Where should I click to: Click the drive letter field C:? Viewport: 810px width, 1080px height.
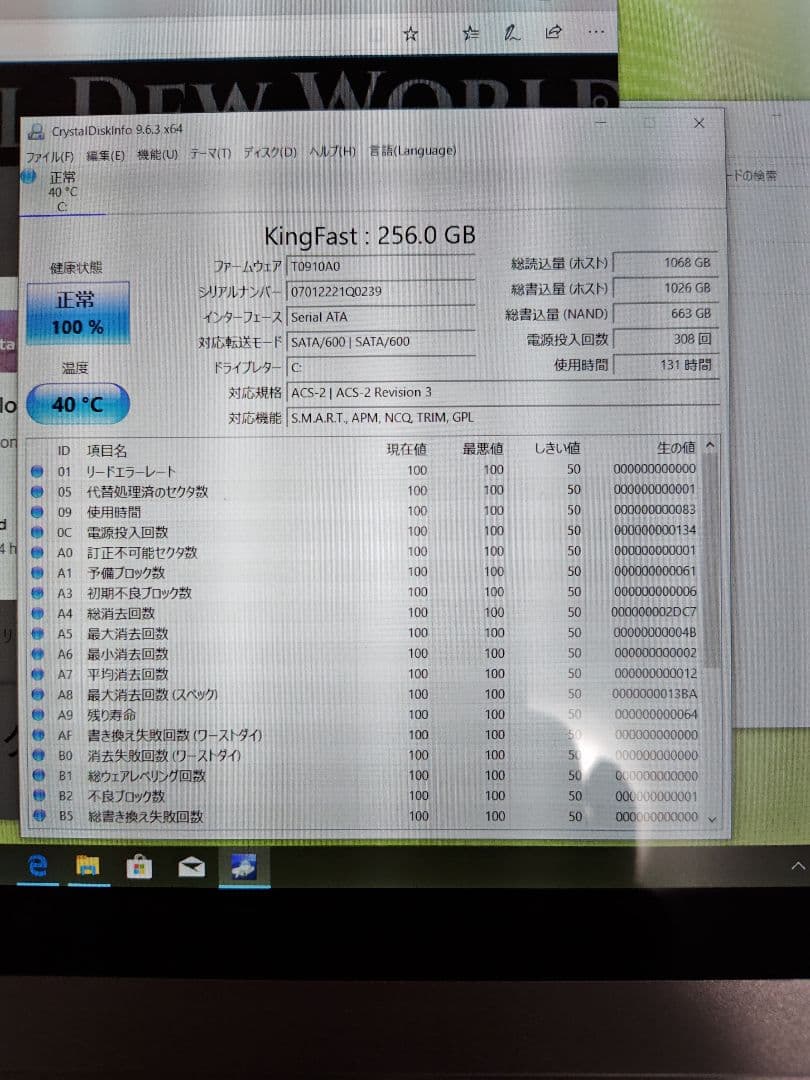point(380,367)
